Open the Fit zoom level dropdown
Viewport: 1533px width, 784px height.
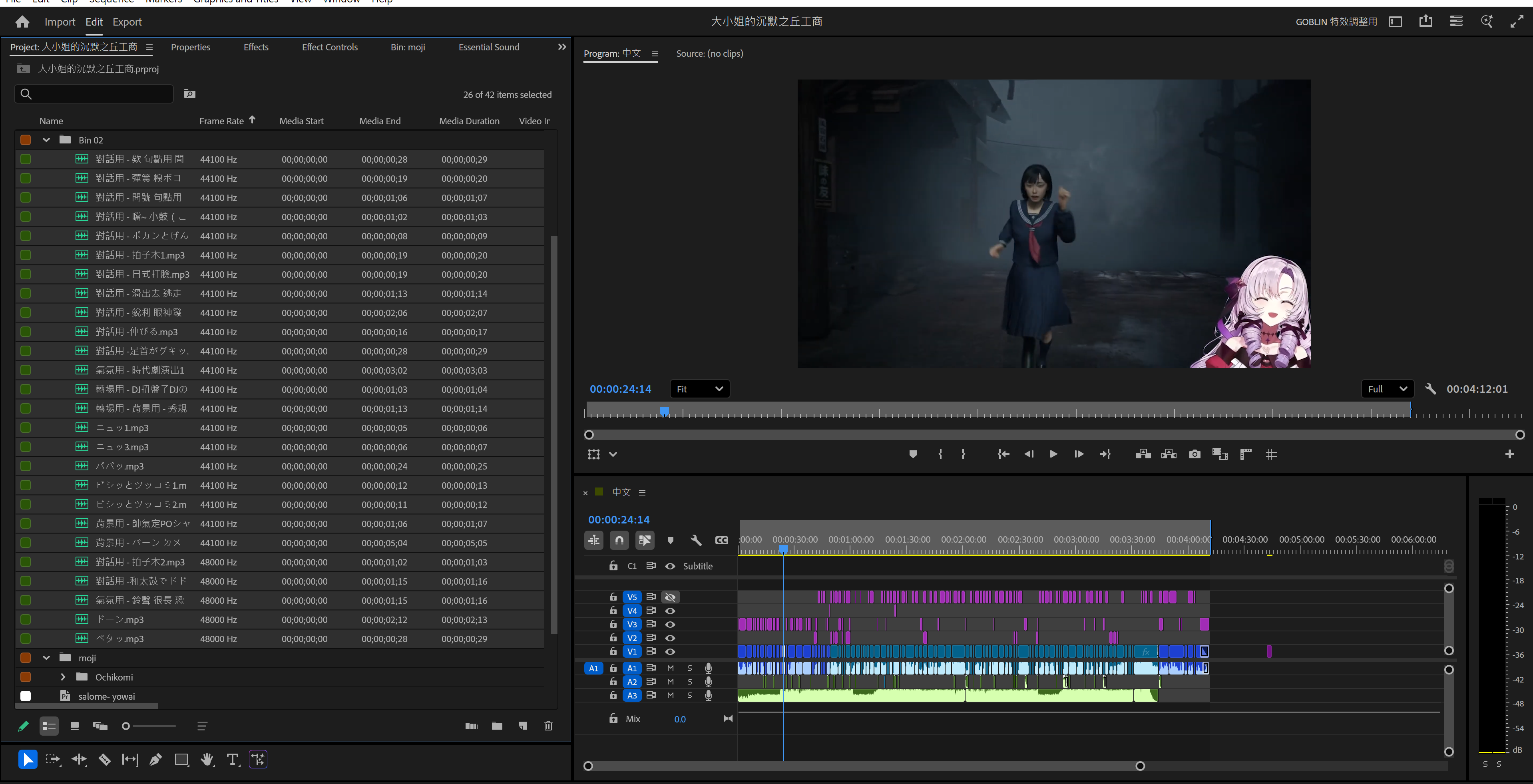[699, 389]
